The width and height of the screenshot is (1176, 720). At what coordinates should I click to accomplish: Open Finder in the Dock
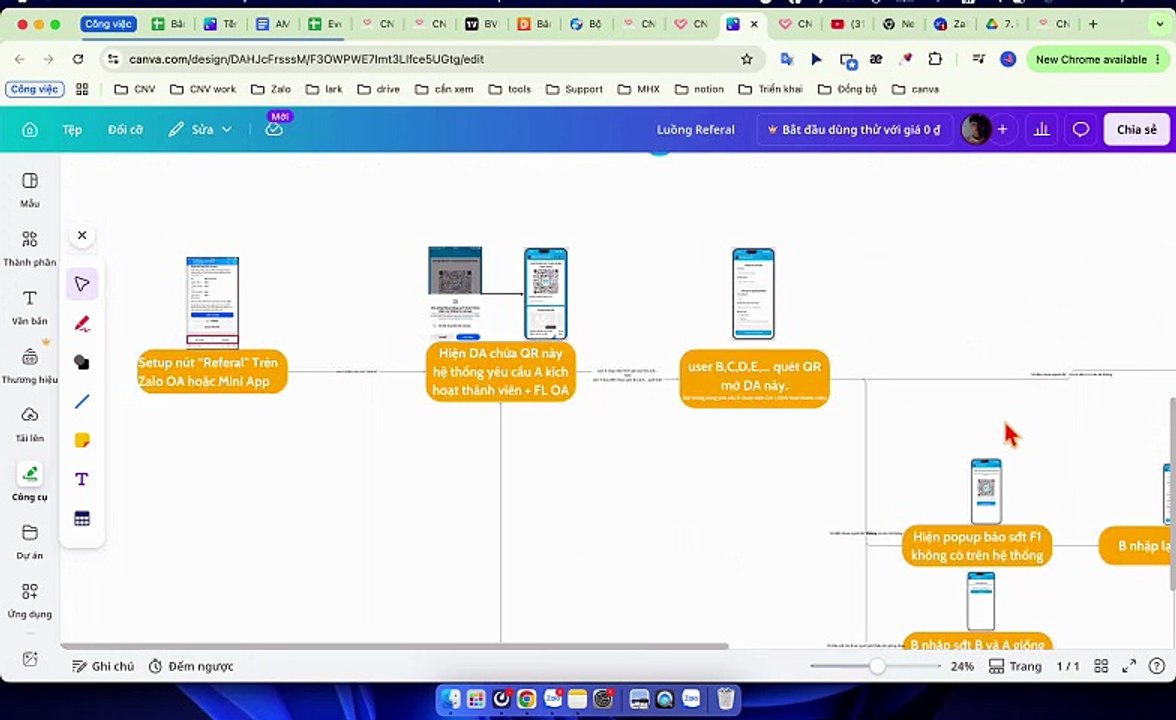[x=450, y=699]
